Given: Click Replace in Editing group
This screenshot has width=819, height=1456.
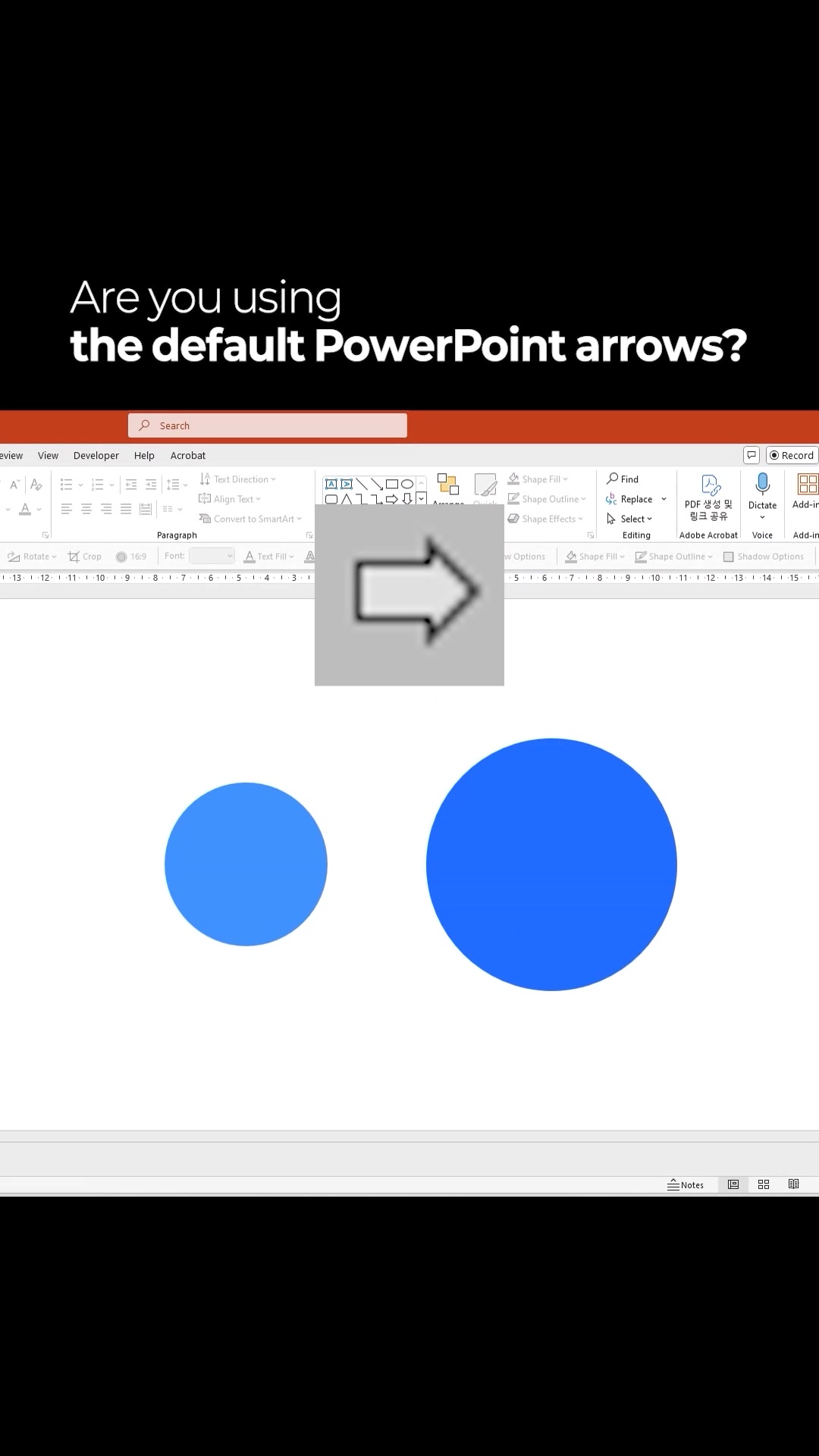Looking at the screenshot, I should (629, 499).
